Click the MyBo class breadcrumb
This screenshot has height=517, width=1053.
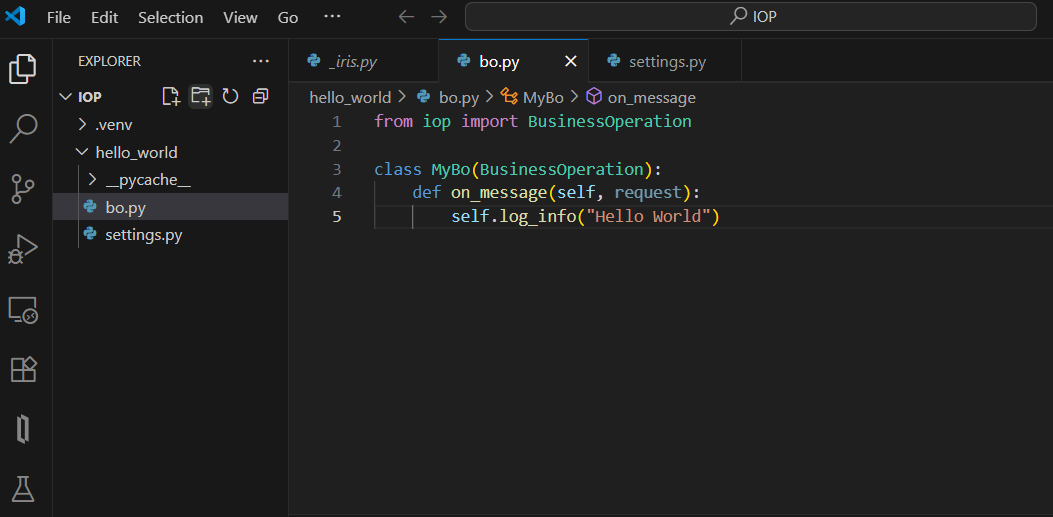click(x=542, y=97)
